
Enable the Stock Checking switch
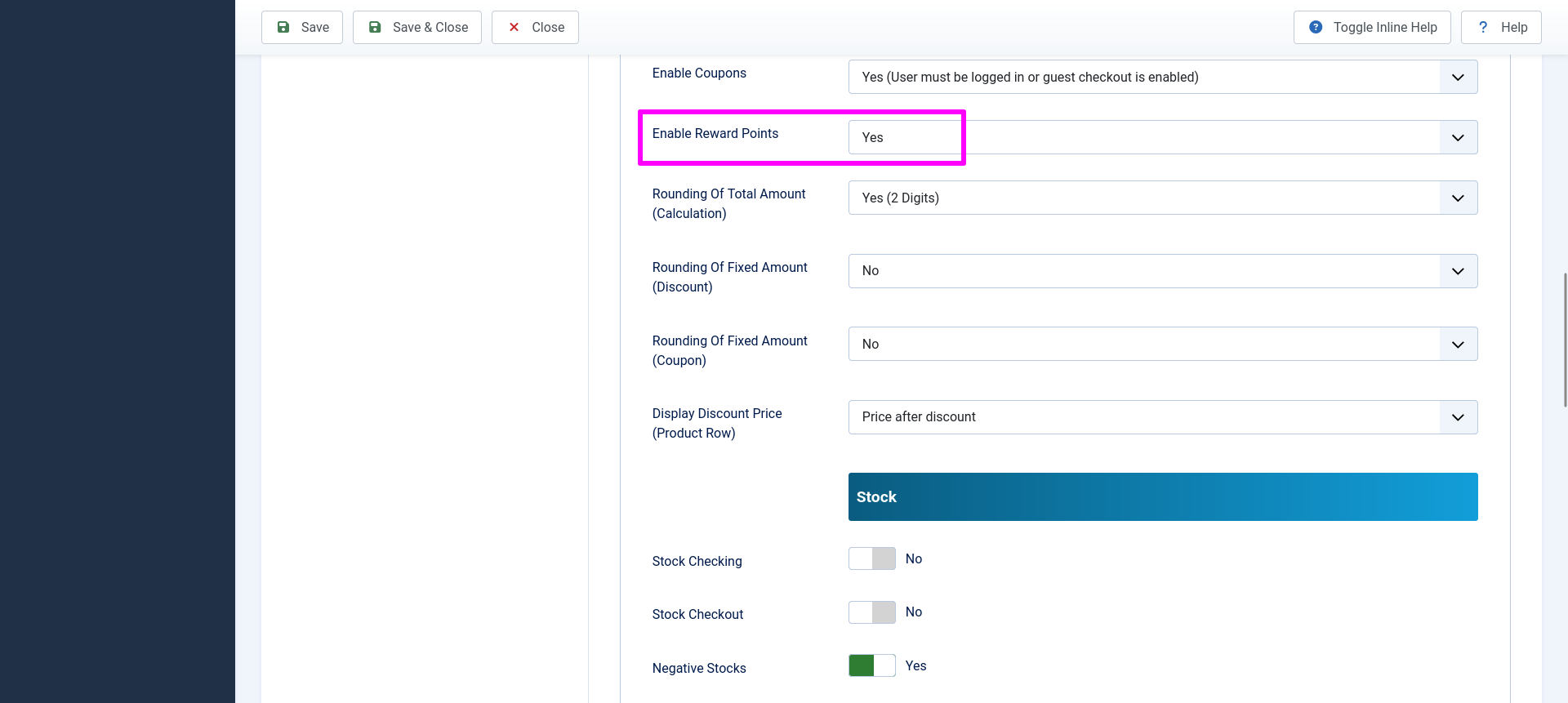pos(871,558)
